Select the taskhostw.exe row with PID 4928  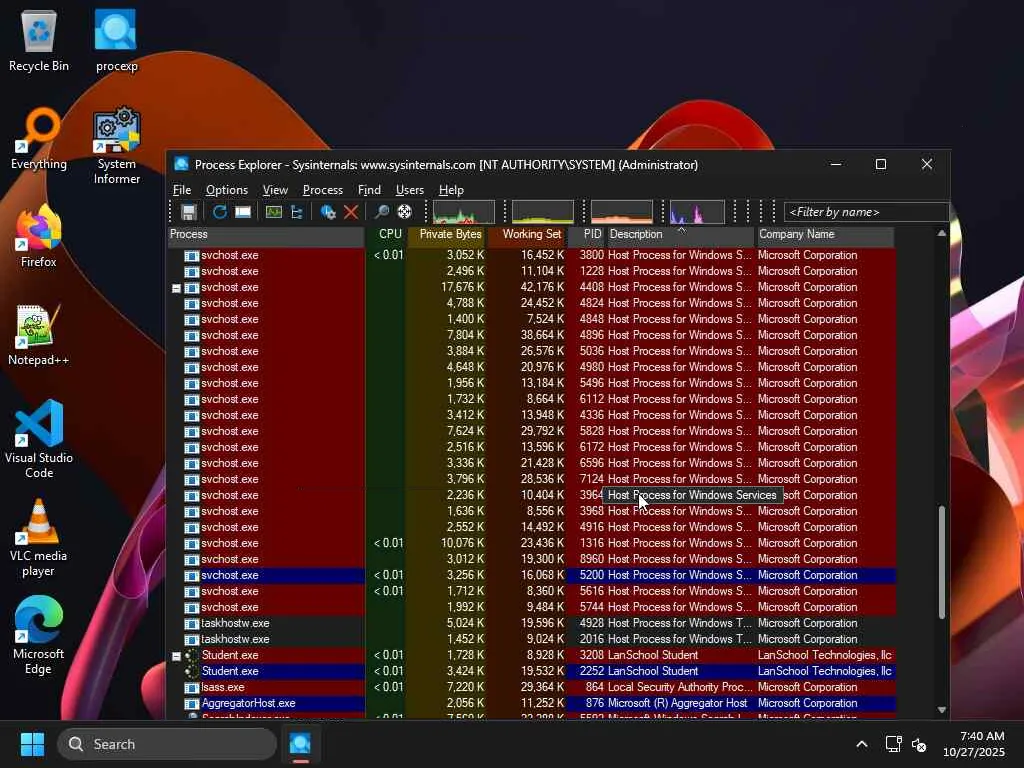click(532, 623)
